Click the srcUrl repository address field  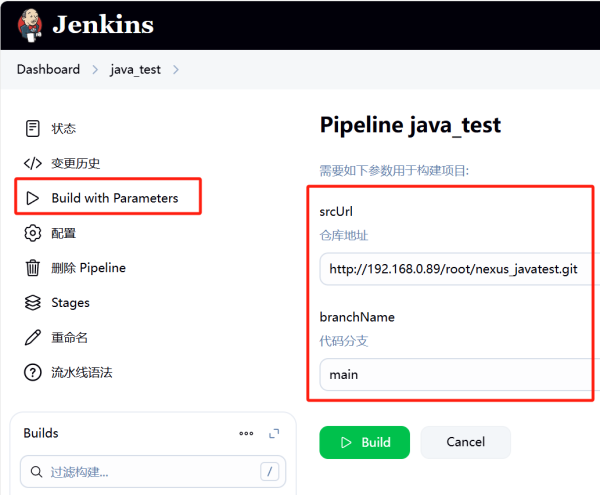pos(459,269)
